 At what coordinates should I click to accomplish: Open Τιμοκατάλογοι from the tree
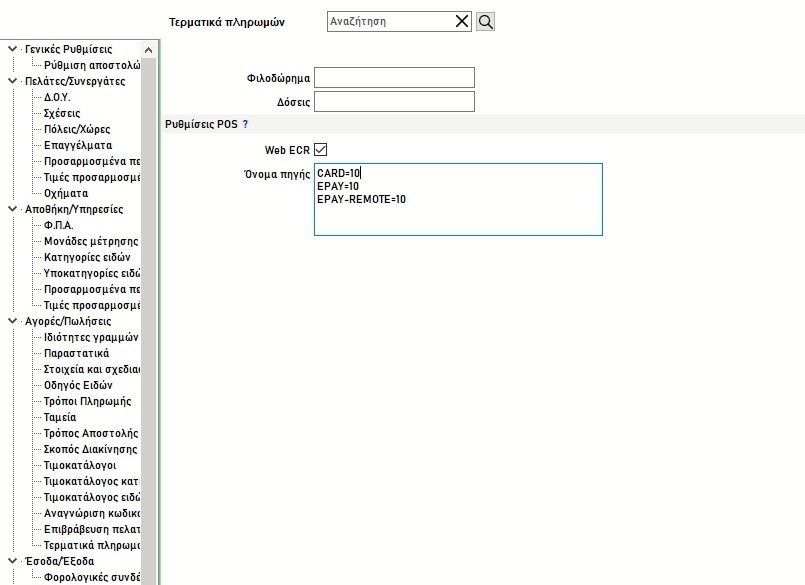[80, 465]
